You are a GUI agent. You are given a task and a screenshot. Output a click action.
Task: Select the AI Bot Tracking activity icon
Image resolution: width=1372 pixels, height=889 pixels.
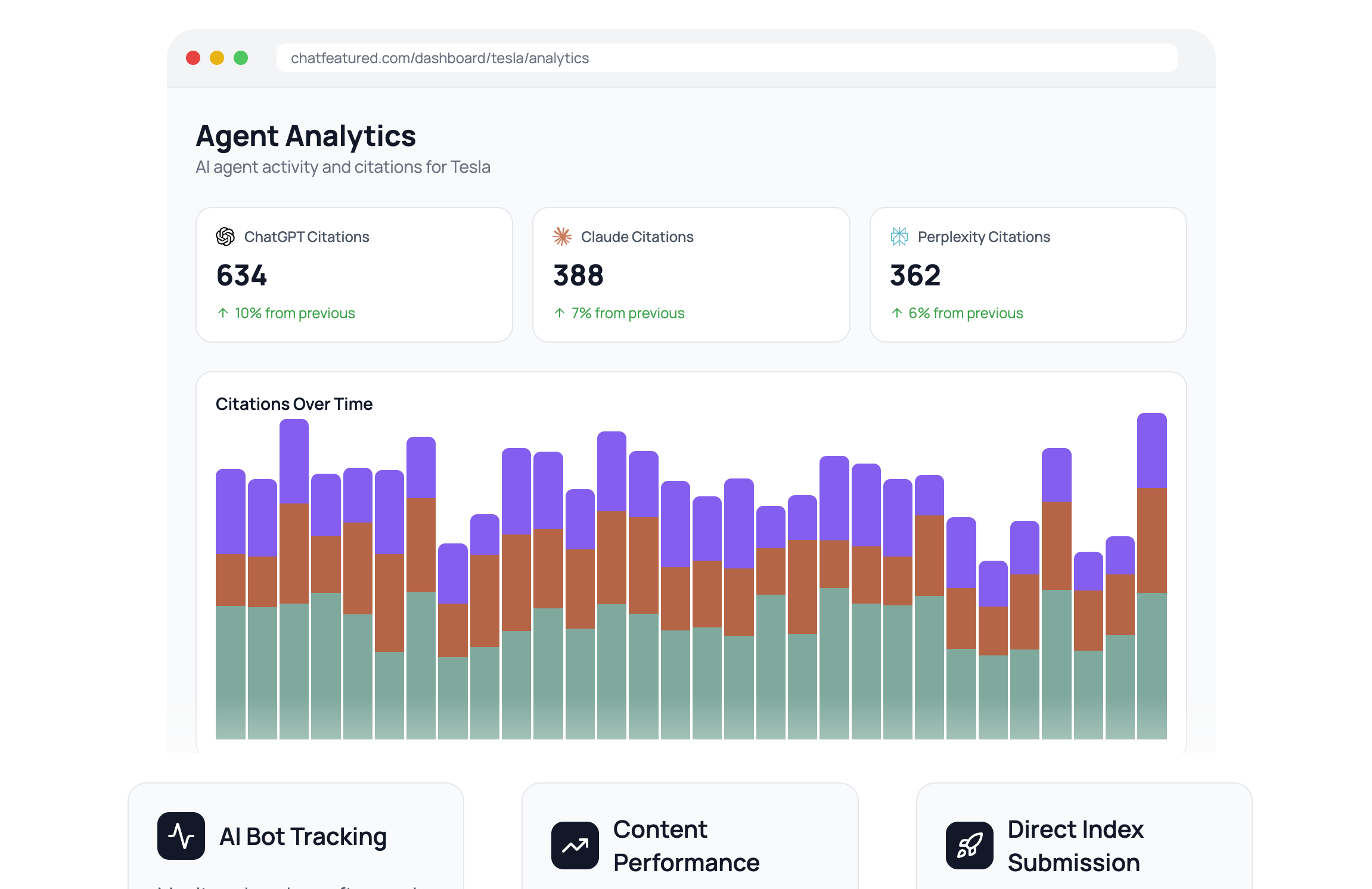[182, 836]
